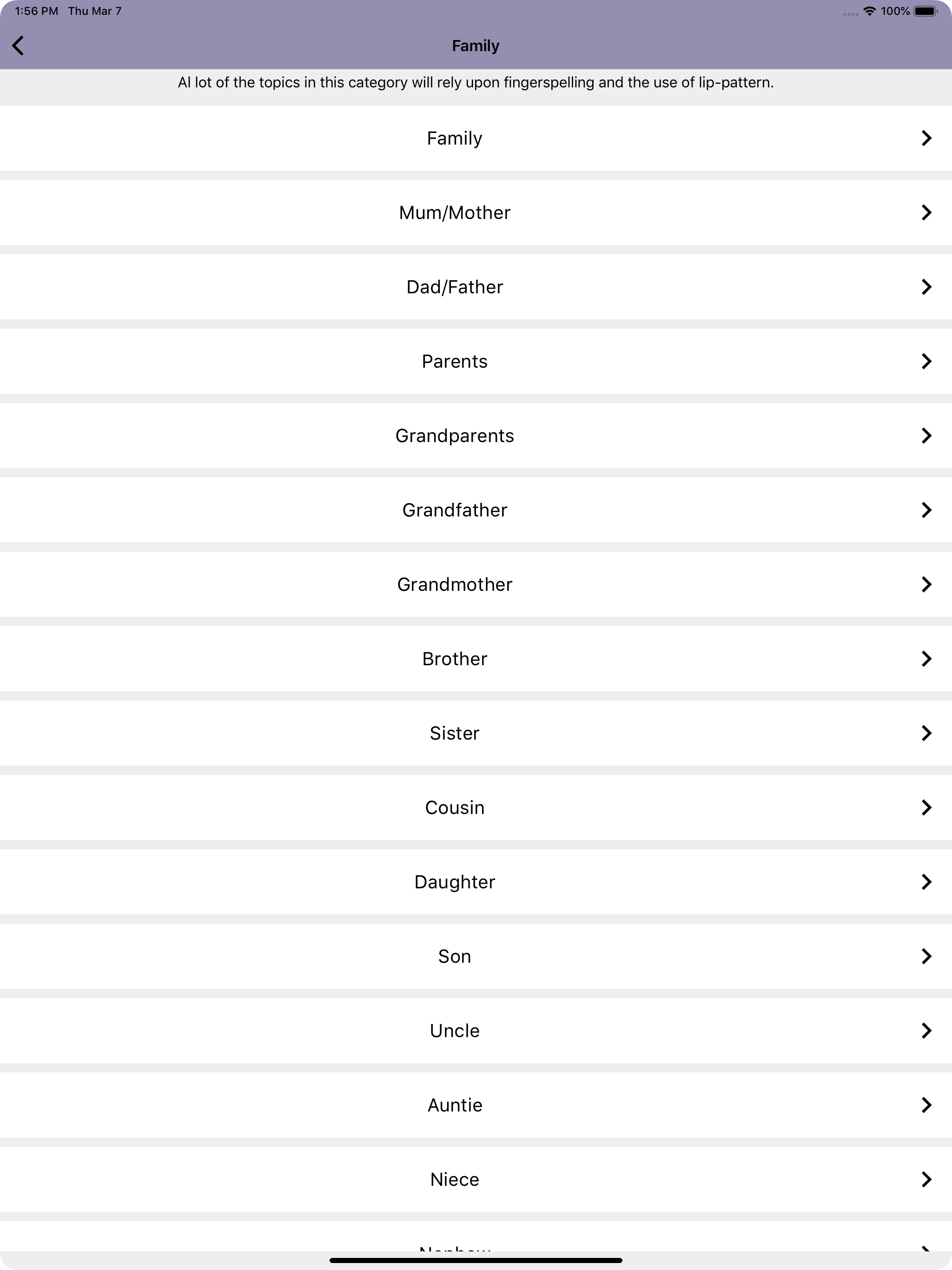Tap the home indicator bar

click(x=476, y=1260)
